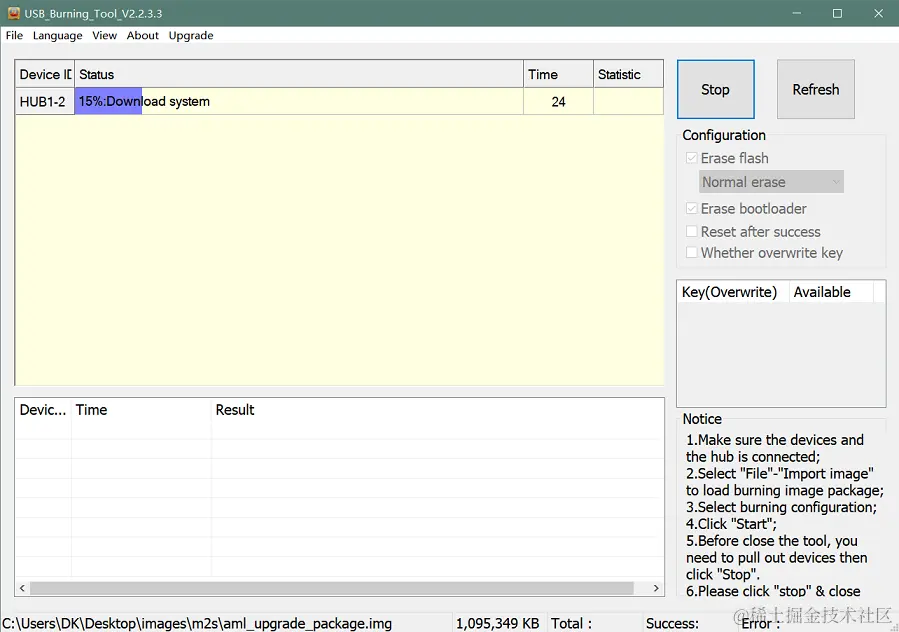Click the 1,095,349 KB size entry

[498, 623]
